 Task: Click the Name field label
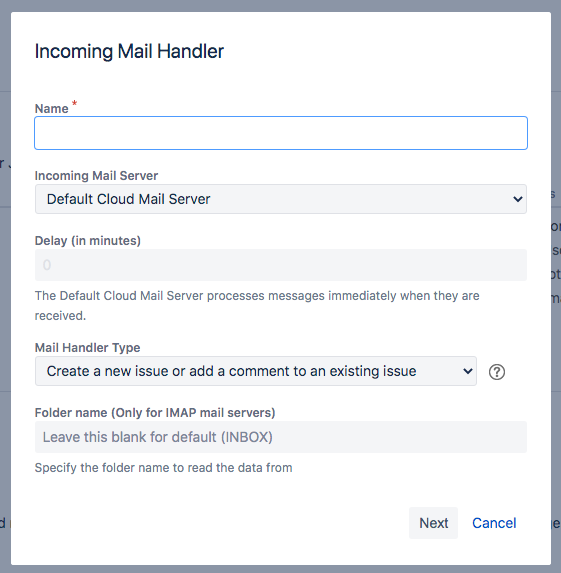coord(52,109)
